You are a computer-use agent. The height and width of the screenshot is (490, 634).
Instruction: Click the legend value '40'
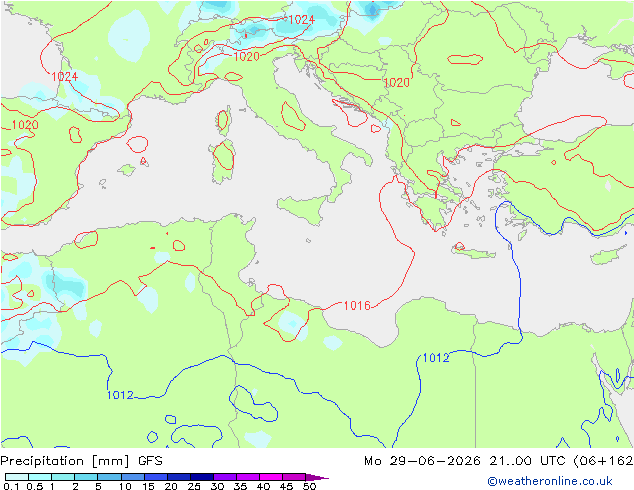pos(263,486)
